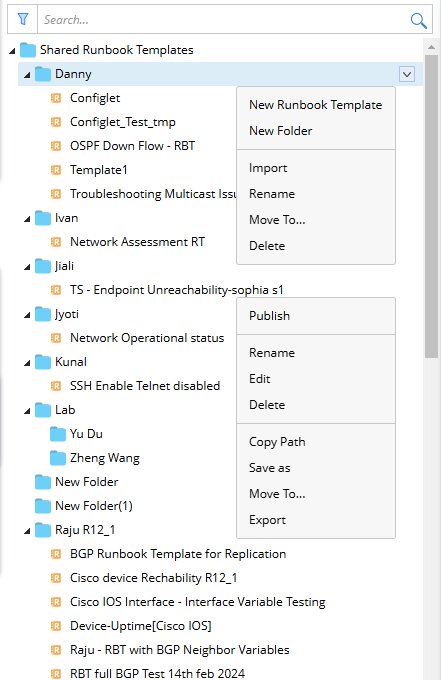Collapse the Ivan folder triangle
Image resolution: width=441 pixels, height=680 pixels.
27,219
